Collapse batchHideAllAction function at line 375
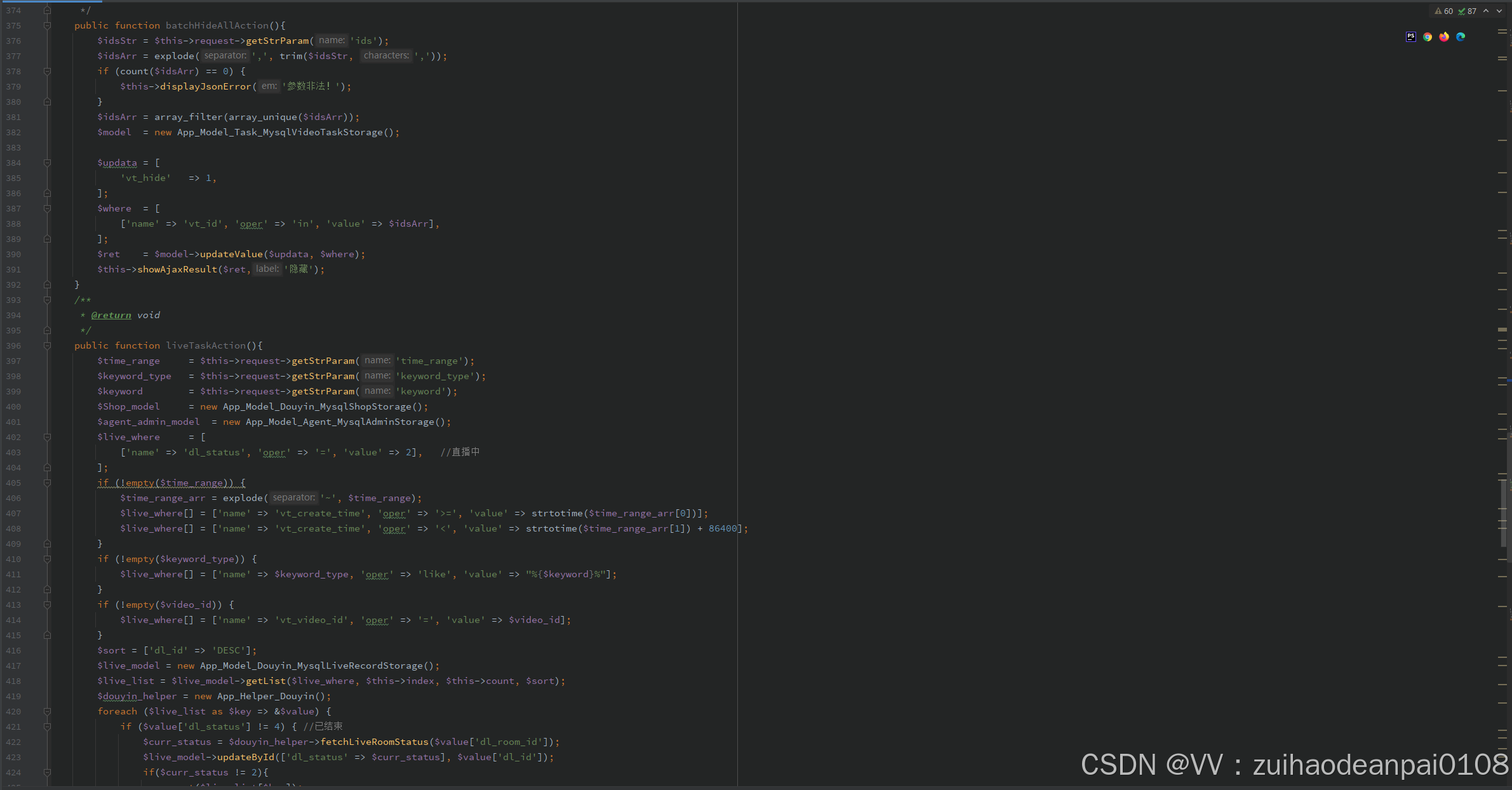1512x790 pixels. [x=47, y=25]
